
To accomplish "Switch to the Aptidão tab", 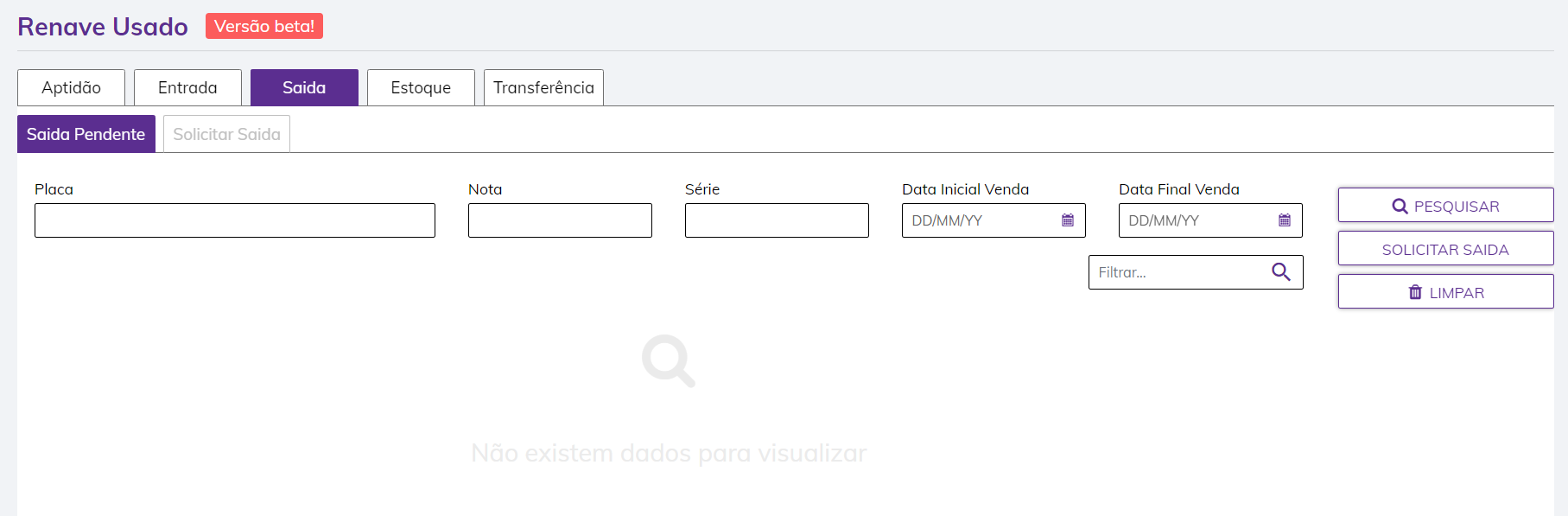I will tap(71, 87).
